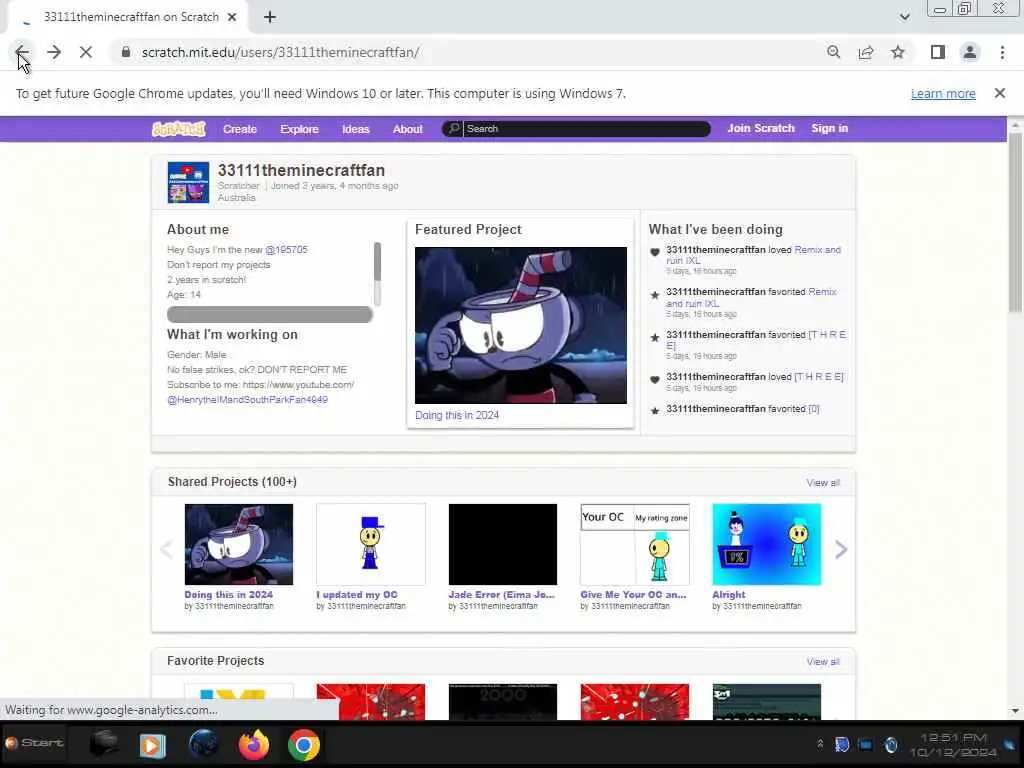Open the favorited [0] link
The height and width of the screenshot is (768, 1024).
point(814,409)
